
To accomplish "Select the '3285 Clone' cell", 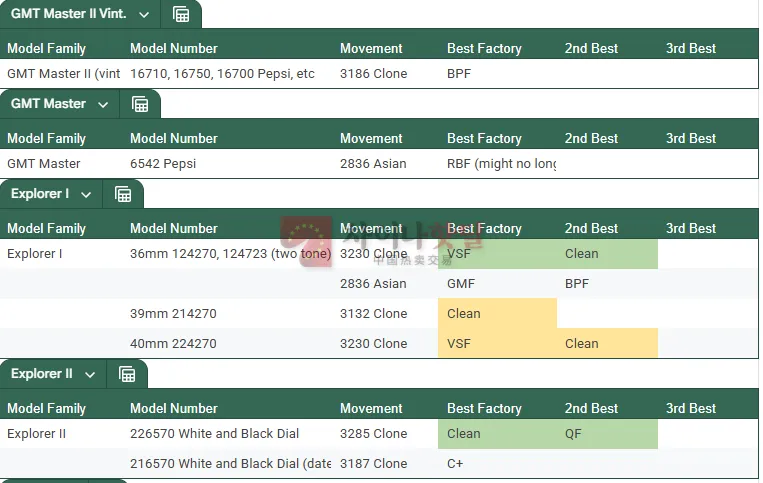I will click(x=374, y=434).
